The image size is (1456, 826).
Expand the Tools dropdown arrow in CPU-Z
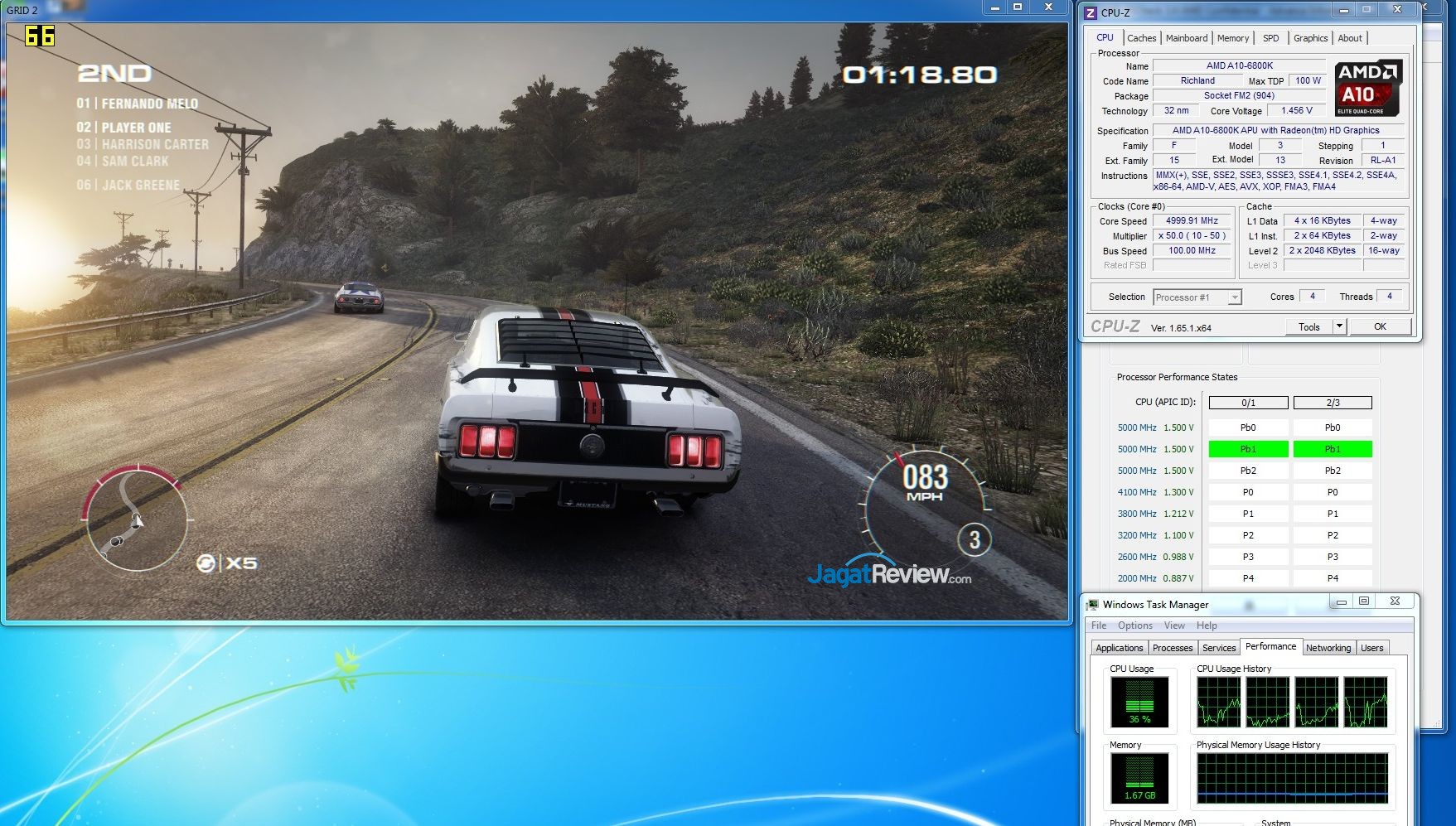[1338, 326]
